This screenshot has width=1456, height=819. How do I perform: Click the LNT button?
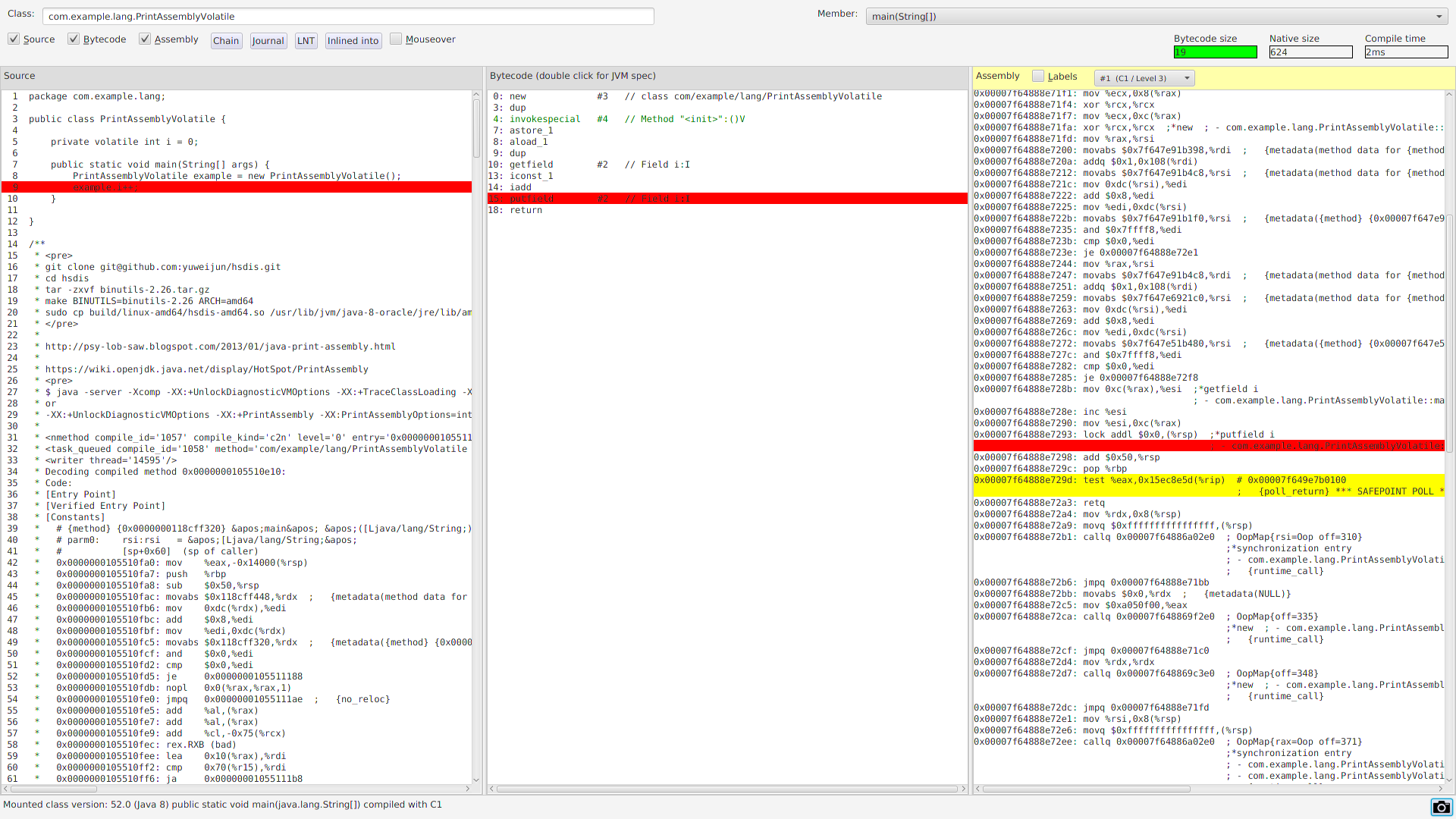[x=306, y=41]
